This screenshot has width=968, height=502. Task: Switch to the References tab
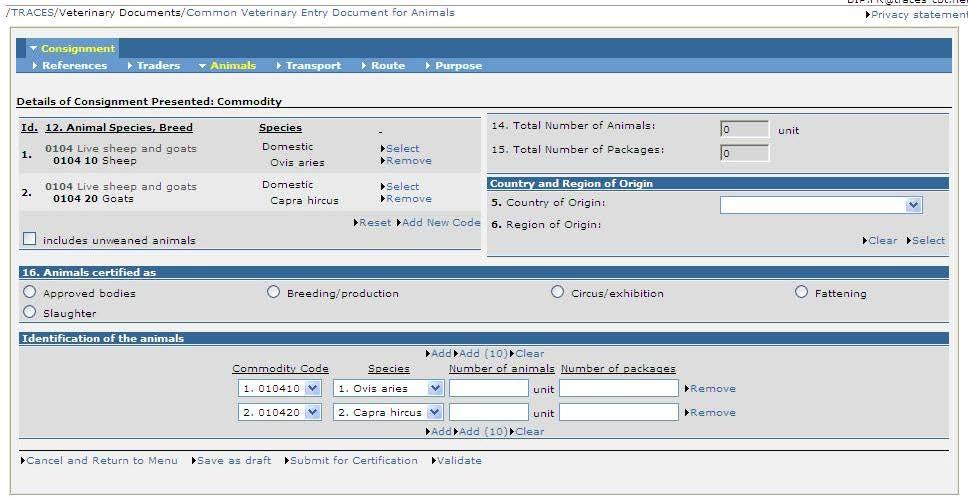click(x=74, y=65)
